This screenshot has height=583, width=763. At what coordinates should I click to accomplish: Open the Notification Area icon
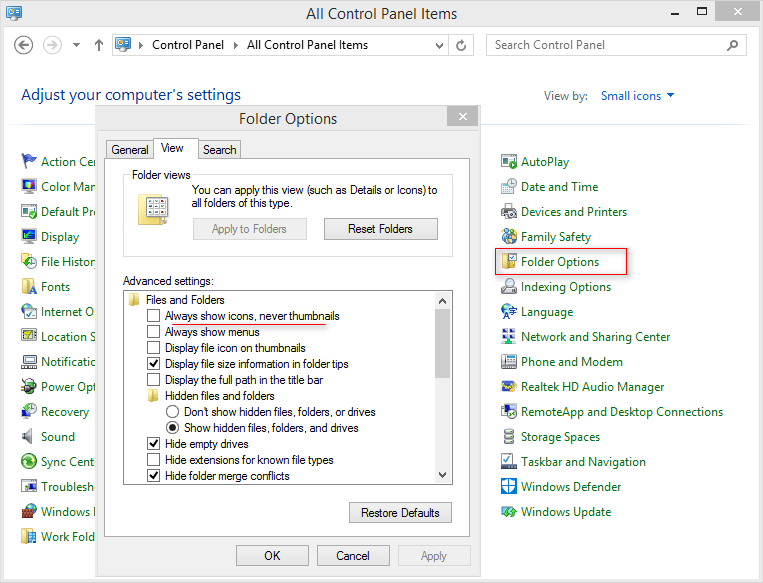coord(29,362)
